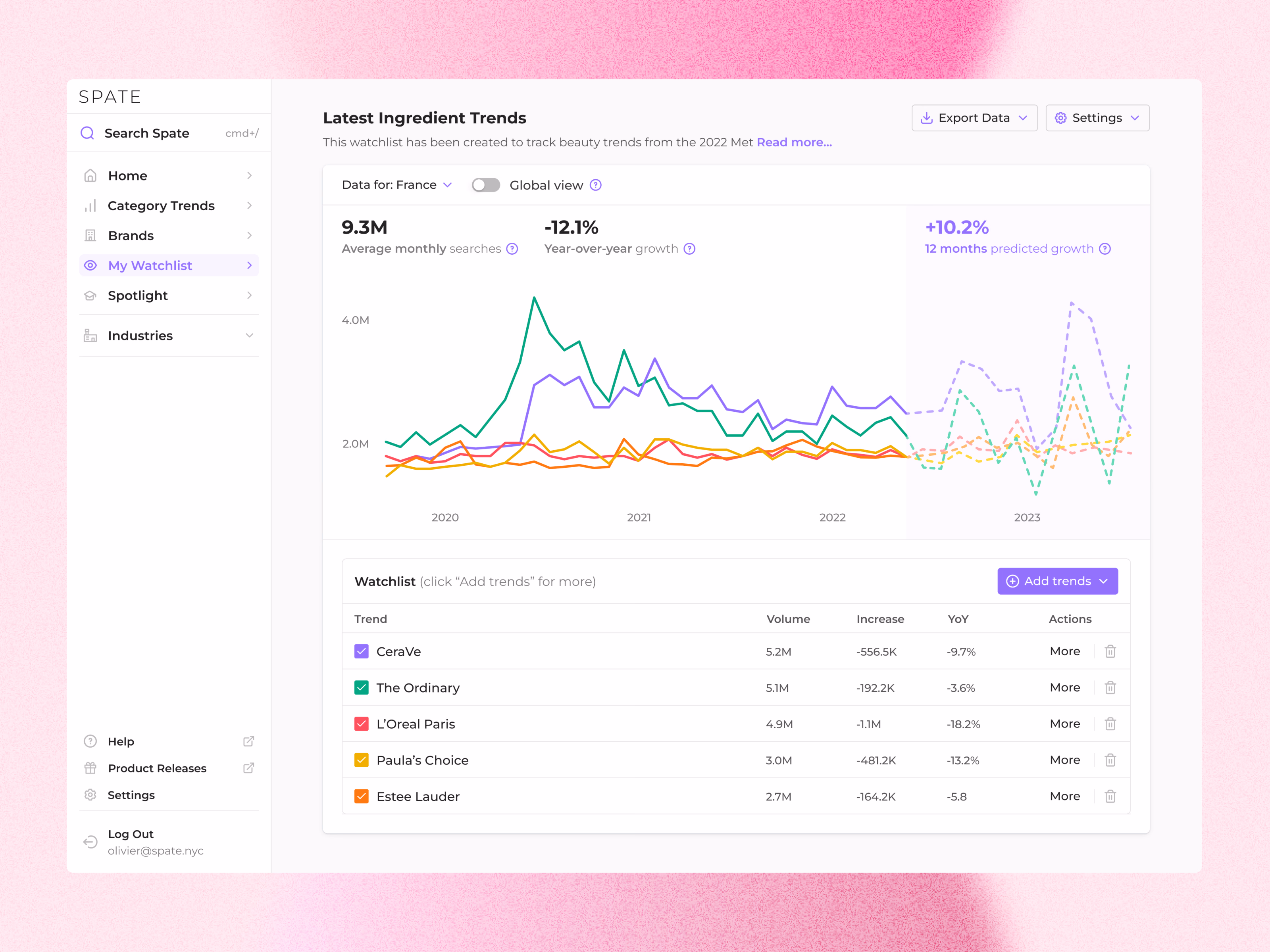Remove Paula's Choice using trash icon
This screenshot has height=952, width=1270.
(x=1110, y=760)
